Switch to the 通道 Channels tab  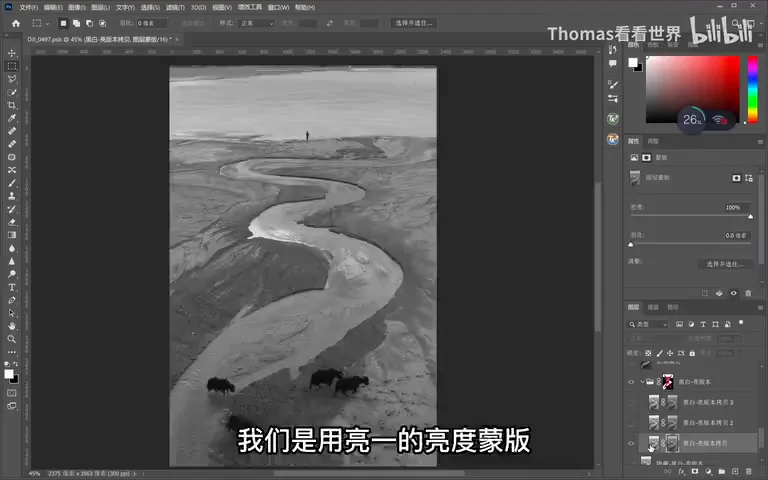click(x=653, y=307)
